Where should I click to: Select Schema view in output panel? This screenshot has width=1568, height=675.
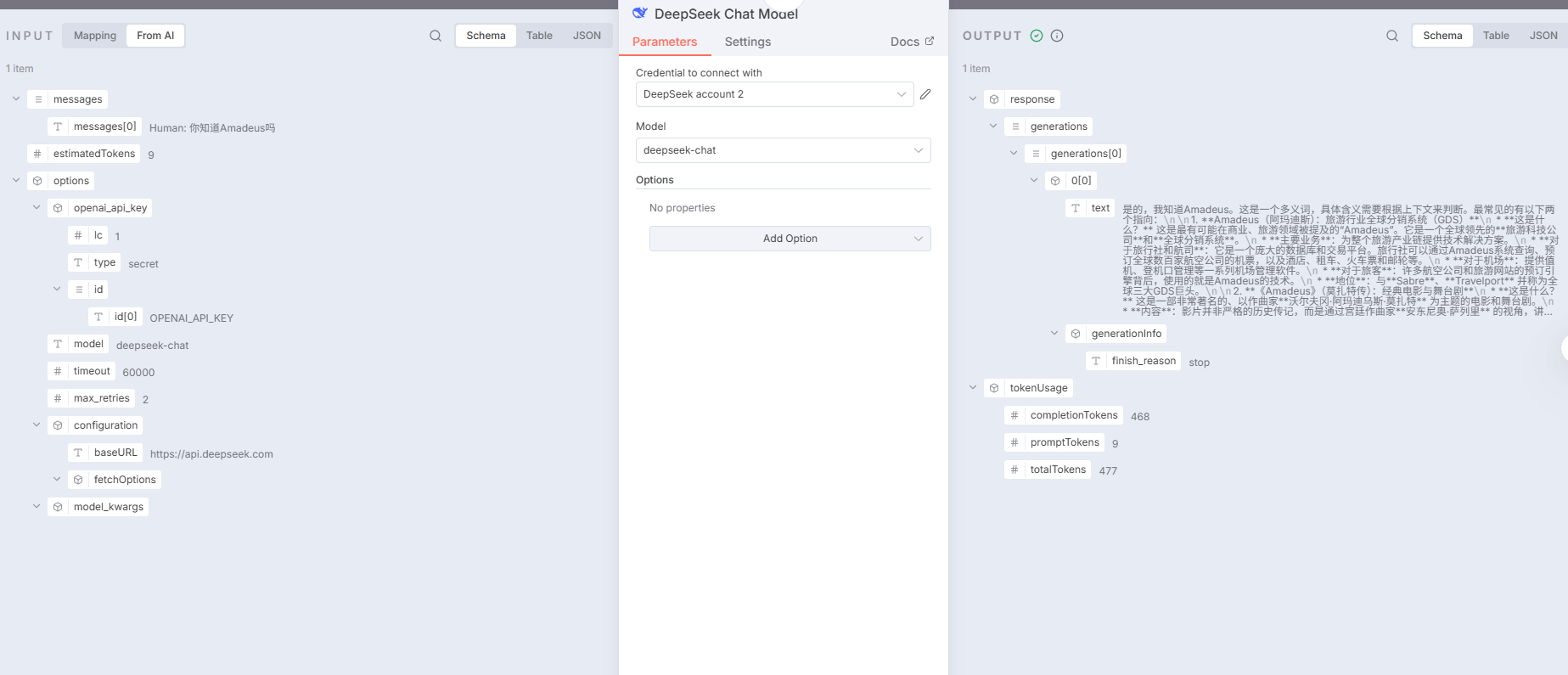(x=1442, y=36)
